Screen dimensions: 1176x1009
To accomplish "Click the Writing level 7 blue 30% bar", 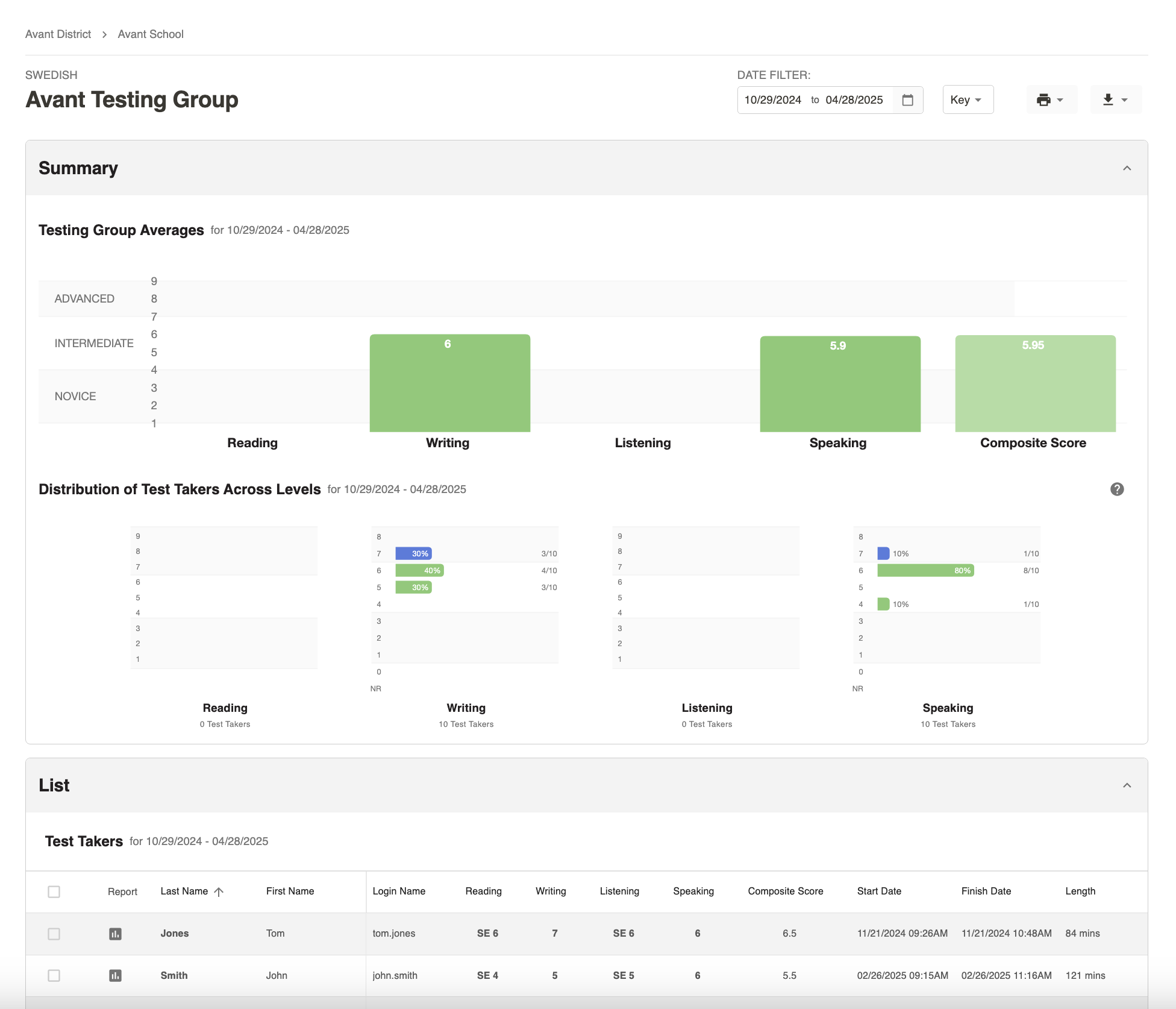I will point(413,554).
